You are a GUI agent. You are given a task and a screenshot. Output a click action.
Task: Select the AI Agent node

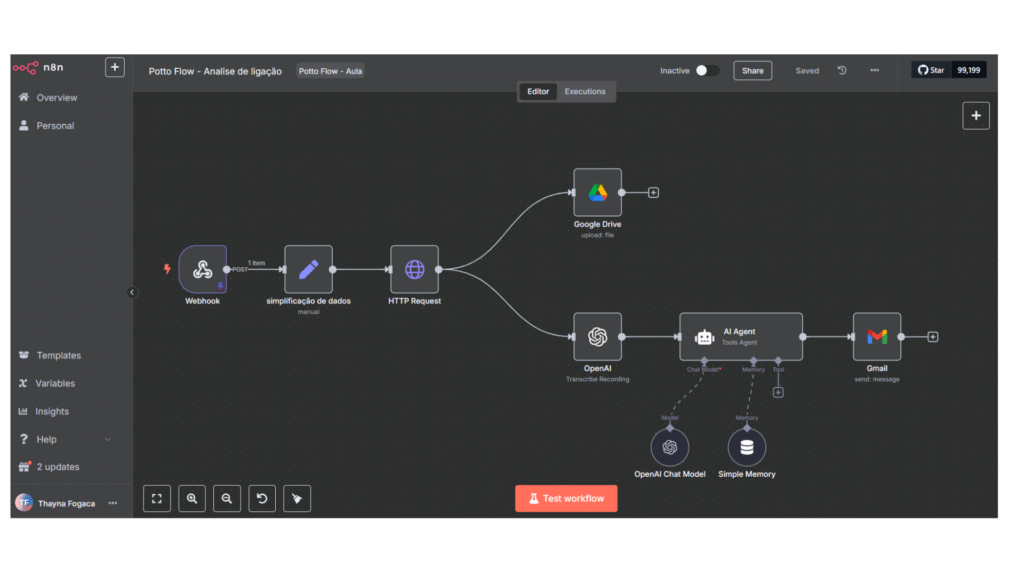741,337
